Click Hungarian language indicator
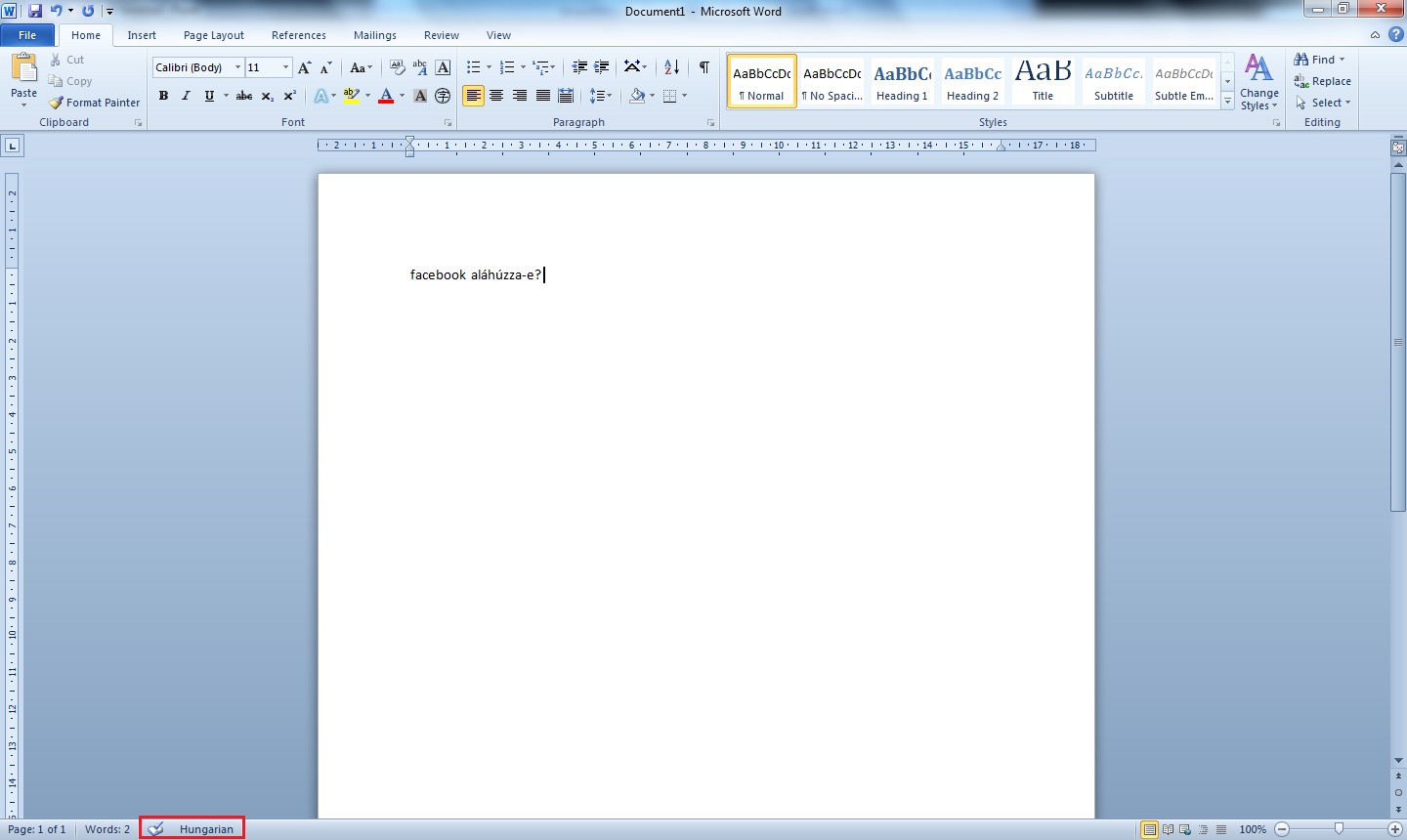The width and height of the screenshot is (1407, 840). [206, 829]
